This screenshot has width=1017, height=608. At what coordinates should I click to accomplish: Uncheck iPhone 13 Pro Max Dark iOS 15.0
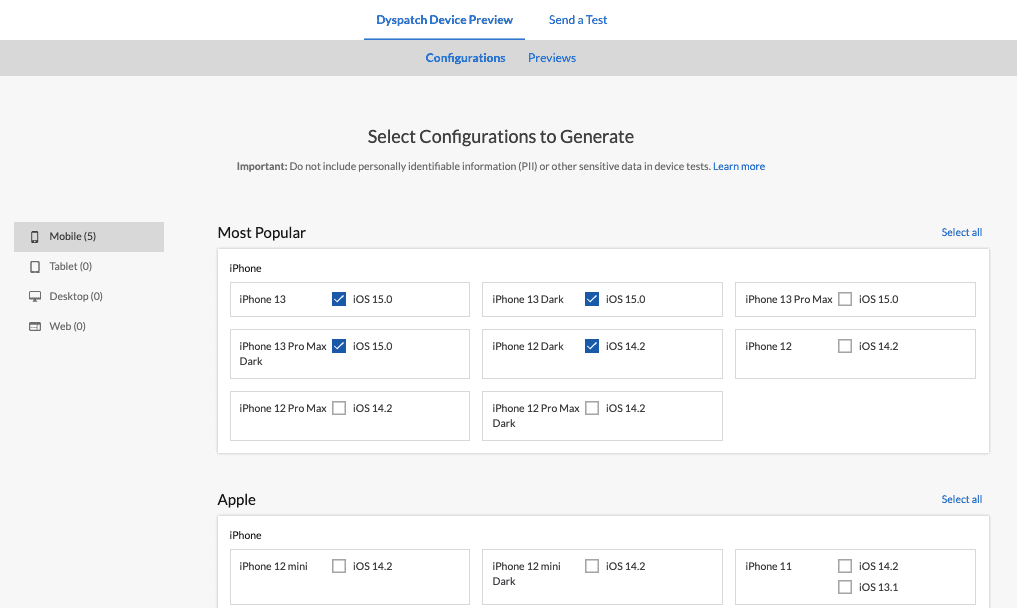pyautogui.click(x=339, y=346)
